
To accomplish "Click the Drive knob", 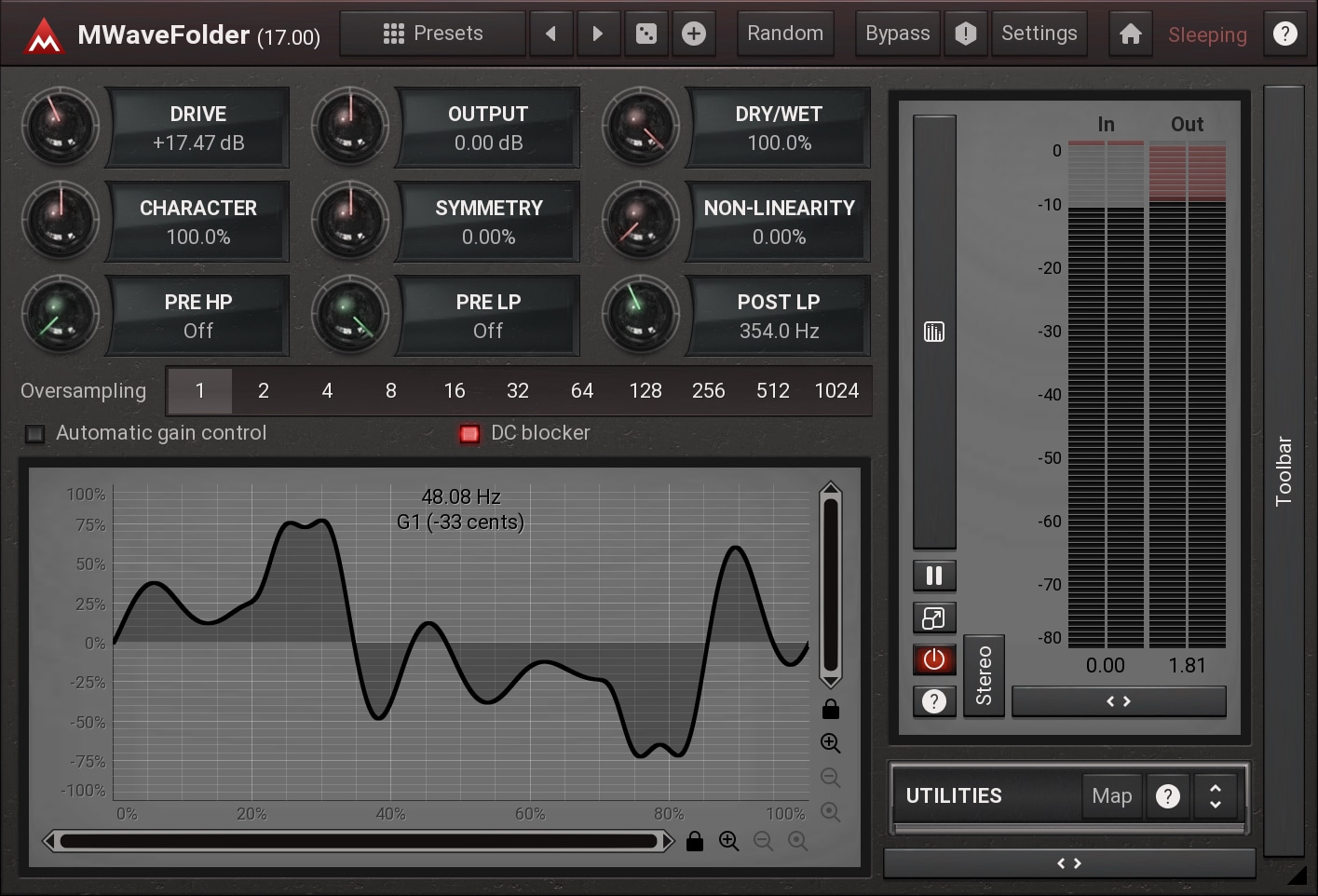I will coord(61,128).
